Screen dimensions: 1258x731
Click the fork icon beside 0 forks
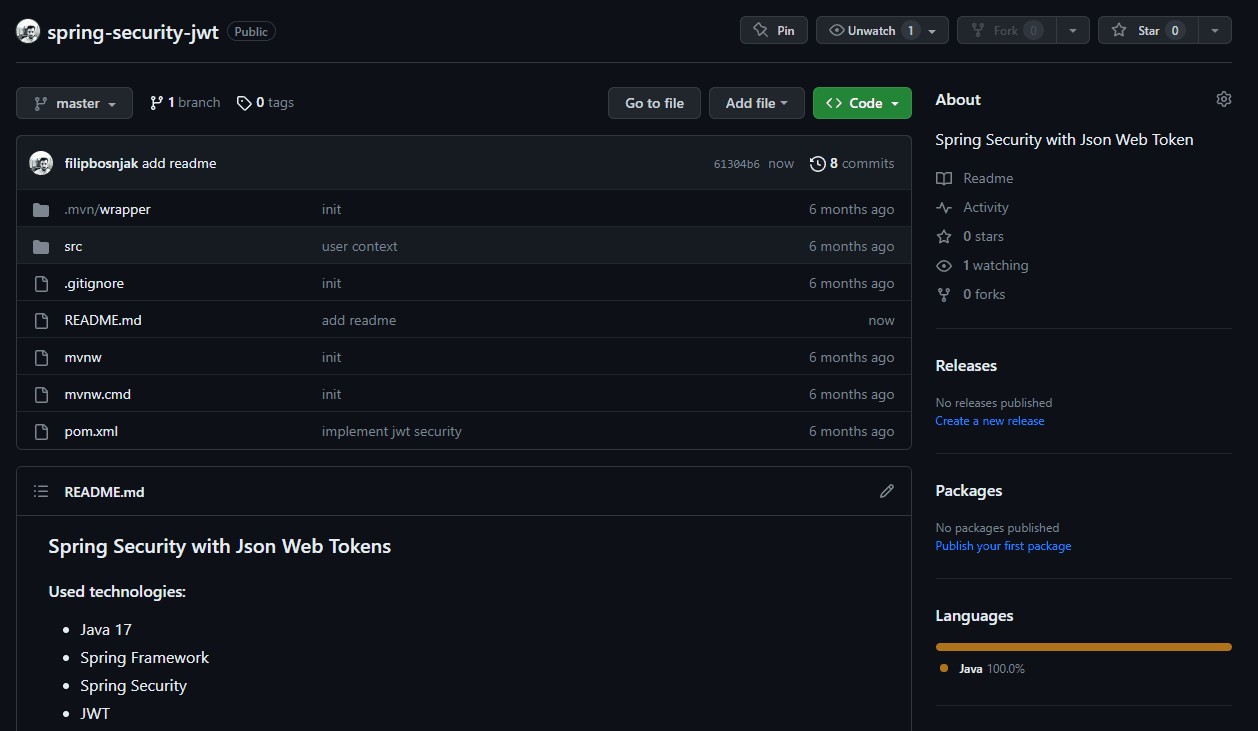(x=944, y=294)
